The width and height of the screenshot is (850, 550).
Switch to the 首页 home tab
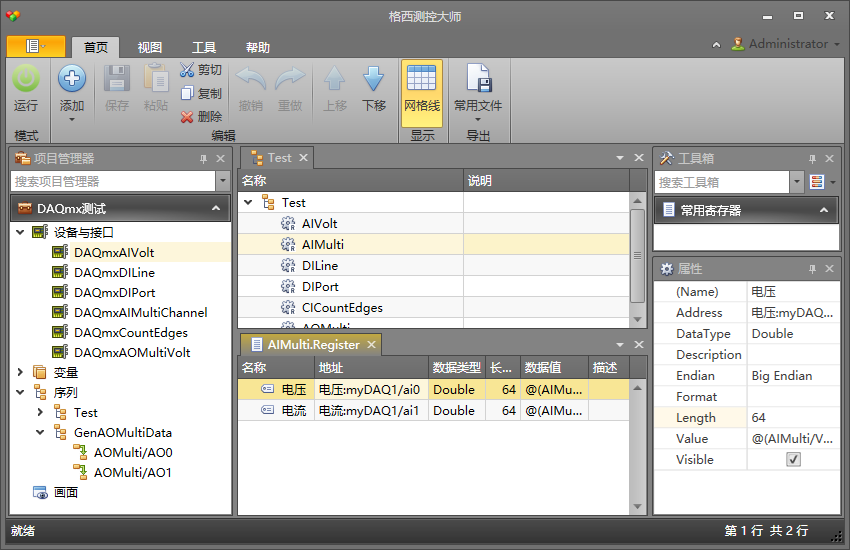96,48
